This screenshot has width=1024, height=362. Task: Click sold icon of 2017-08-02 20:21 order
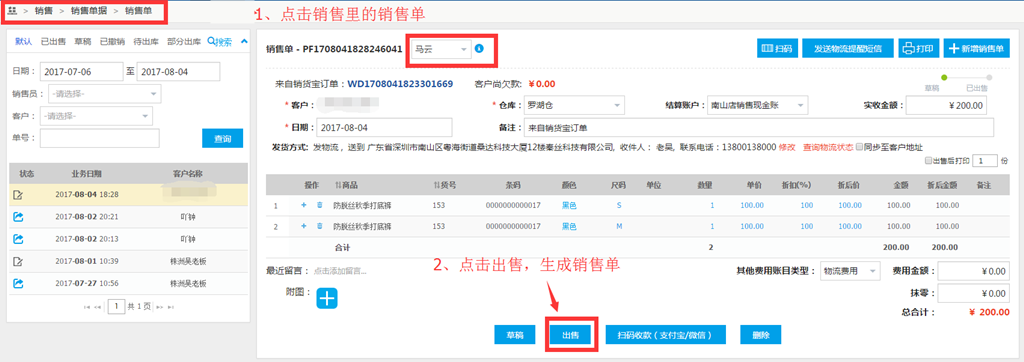[19, 217]
